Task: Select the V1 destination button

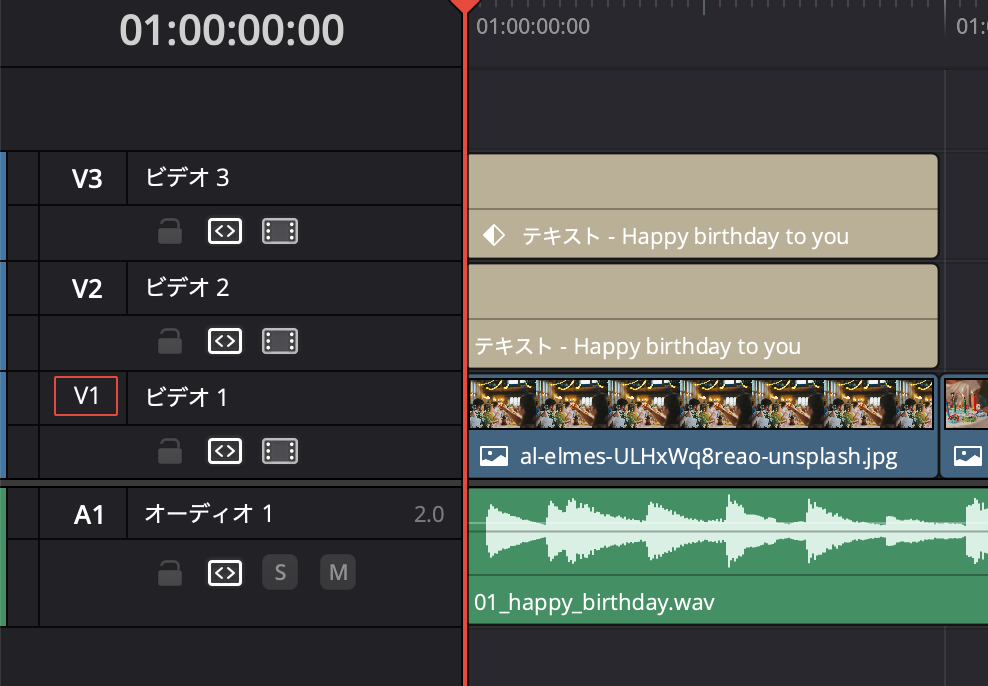Action: coord(86,396)
